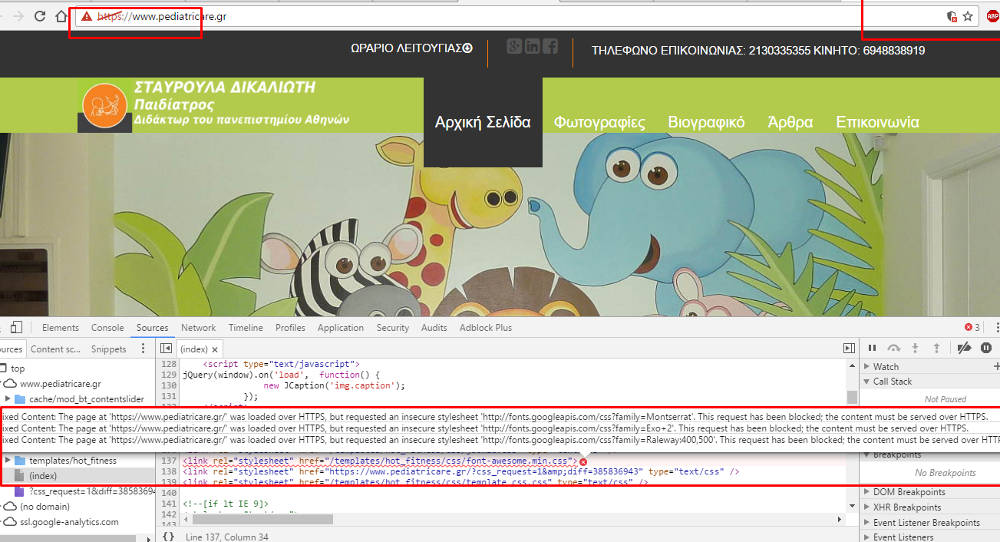Expand the DOM Breakpoints section
The width and height of the screenshot is (1000, 542).
(x=867, y=492)
